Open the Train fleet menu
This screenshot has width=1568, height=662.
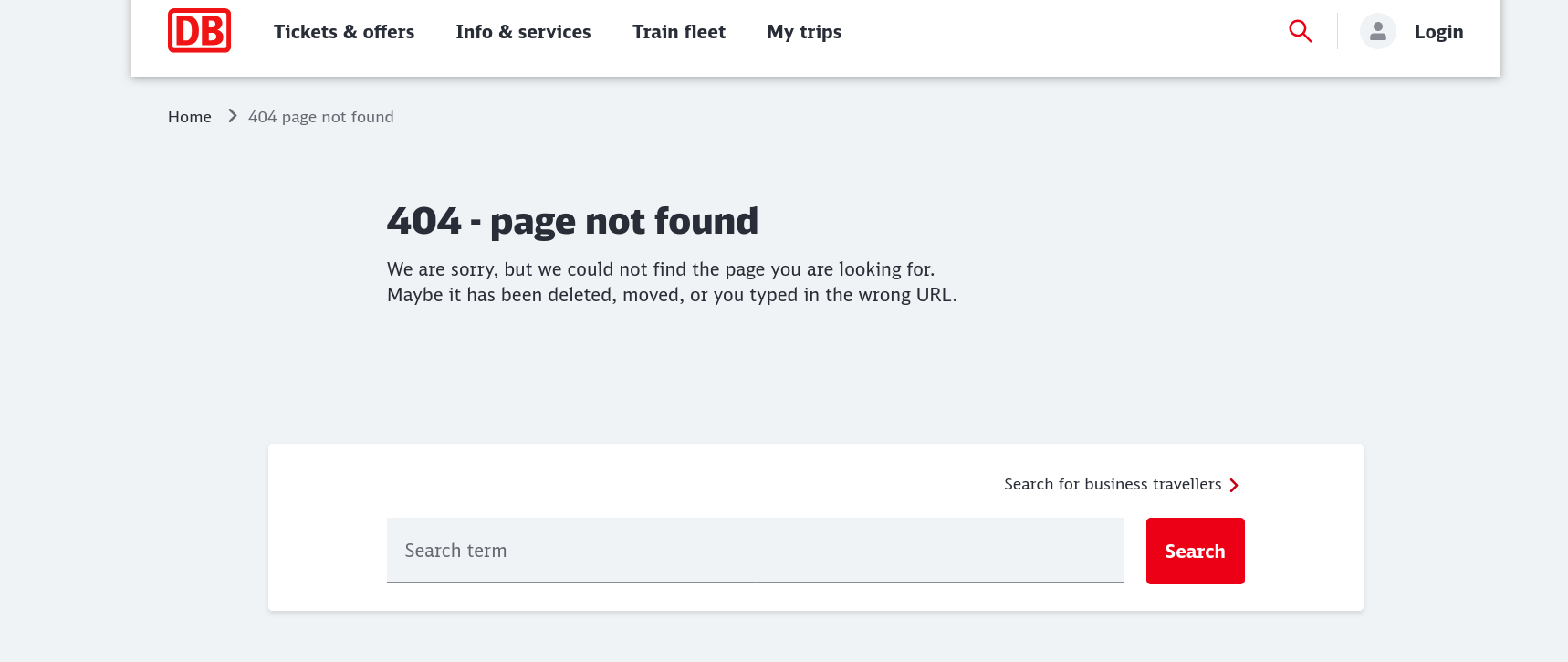[x=679, y=32]
